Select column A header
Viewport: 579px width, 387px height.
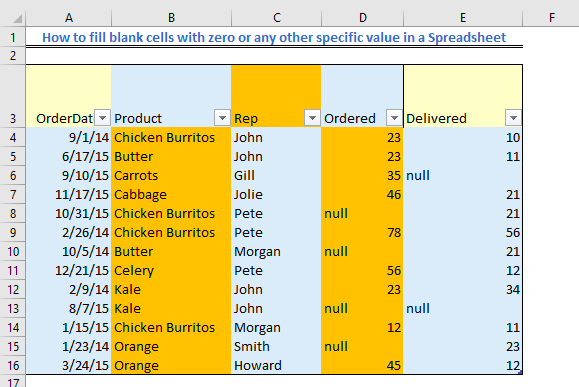(x=69, y=18)
